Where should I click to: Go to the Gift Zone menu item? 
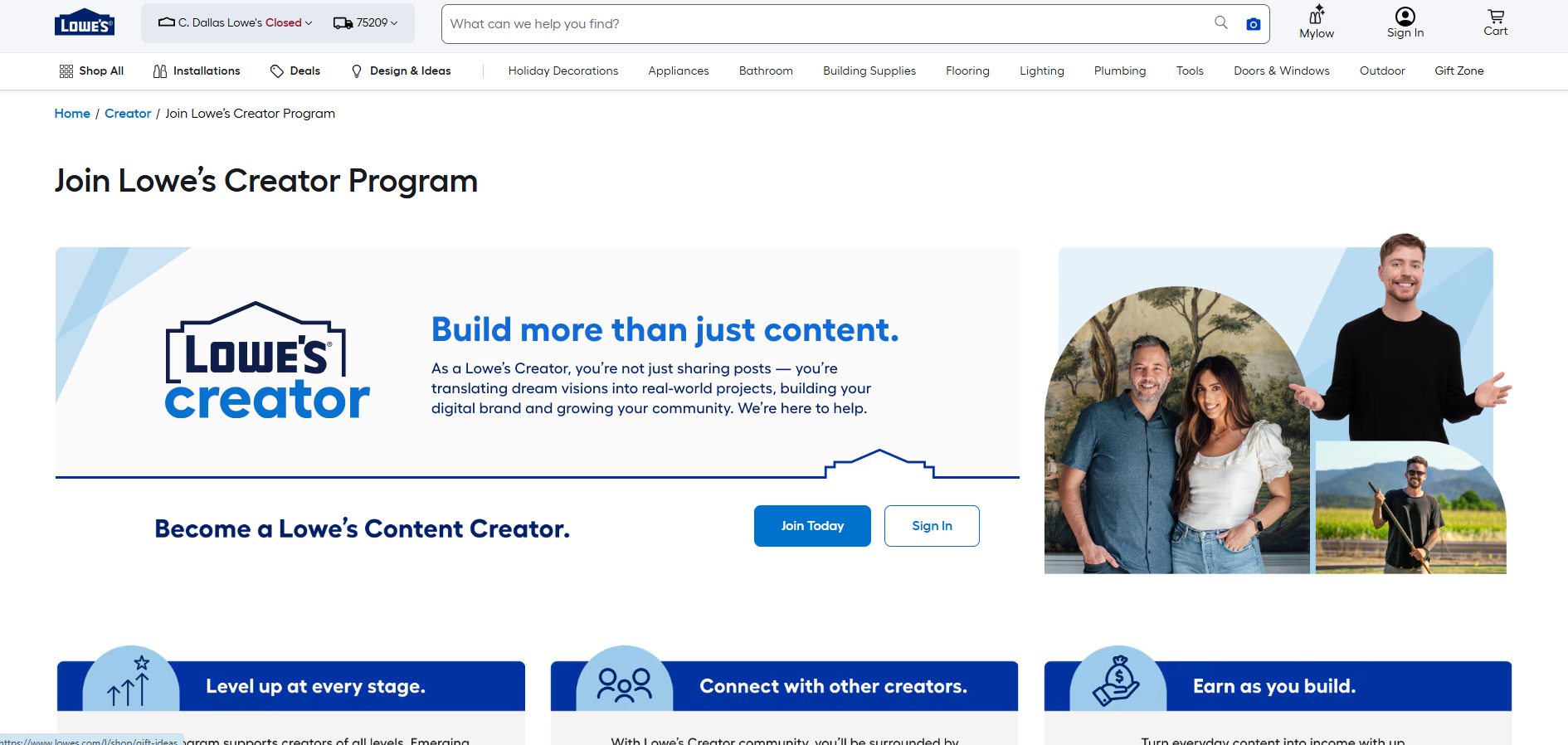[x=1458, y=71]
